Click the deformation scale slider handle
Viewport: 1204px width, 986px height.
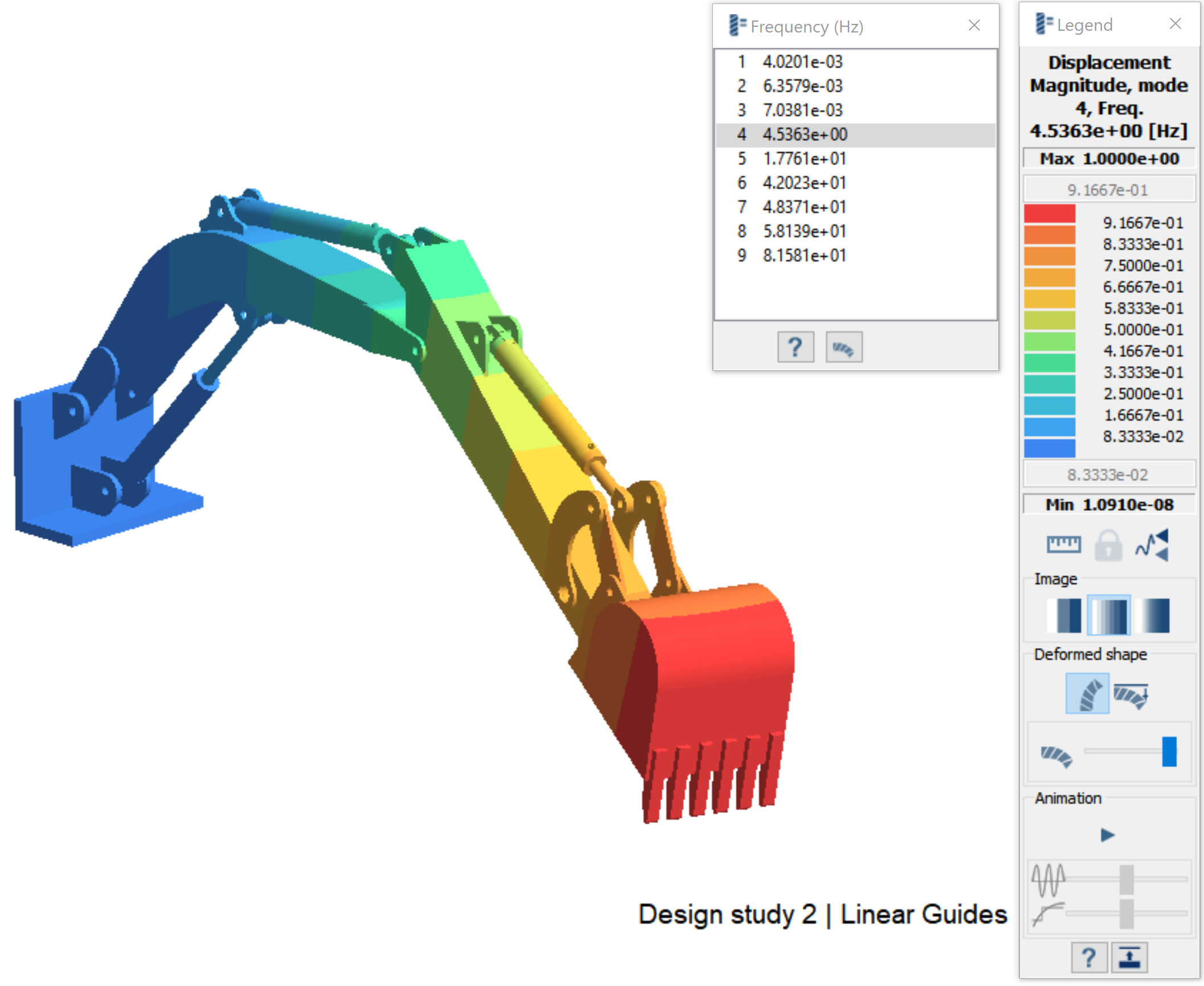point(1169,751)
